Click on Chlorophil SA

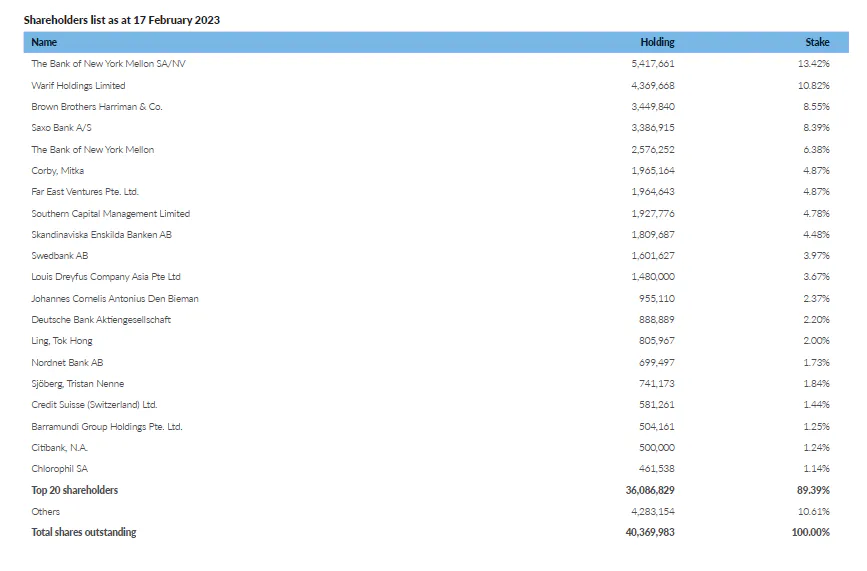(60, 469)
